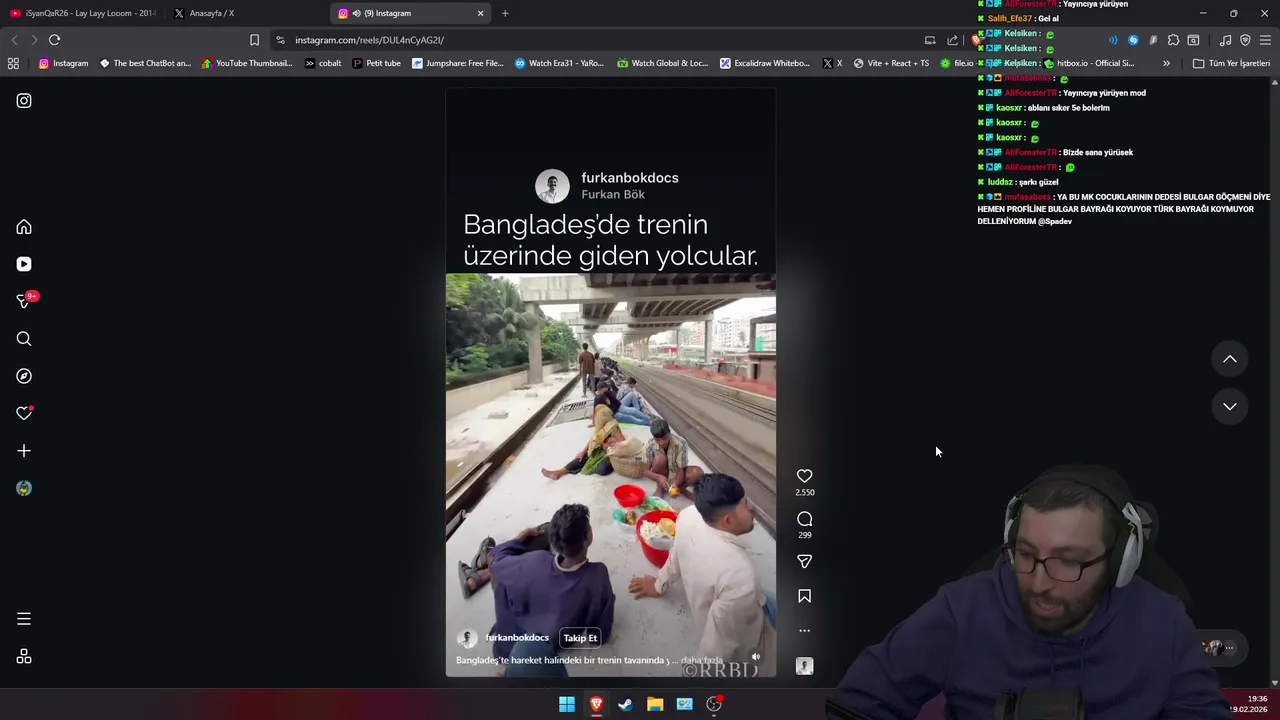Screen dimensions: 1280x720
Task: Open the Petit tube bookmark
Action: click(x=376, y=63)
